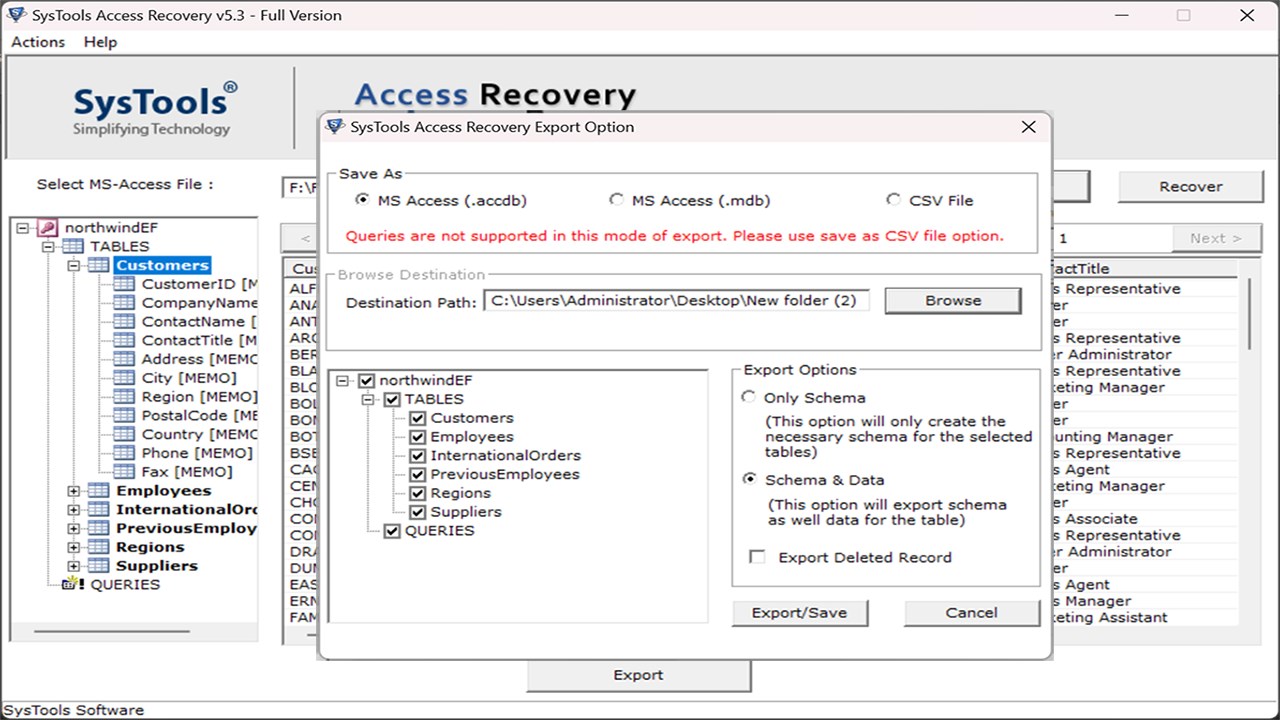
Task: Uncheck the Suppliers checkbox in dialog
Action: 418,511
